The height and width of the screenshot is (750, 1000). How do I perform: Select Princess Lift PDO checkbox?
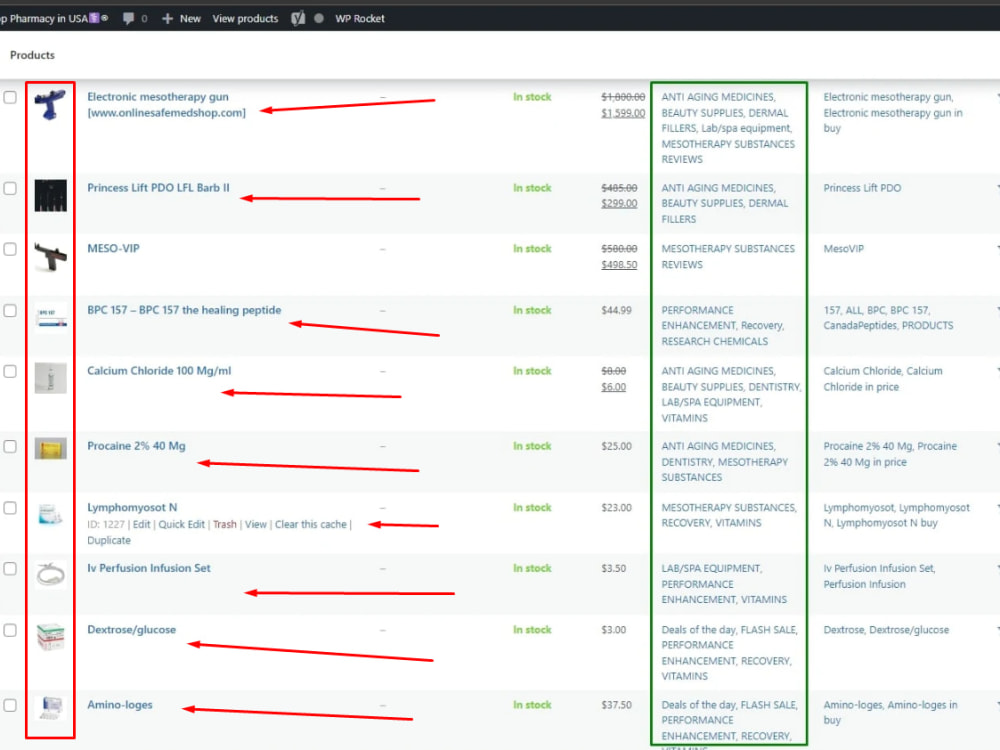(x=10, y=188)
